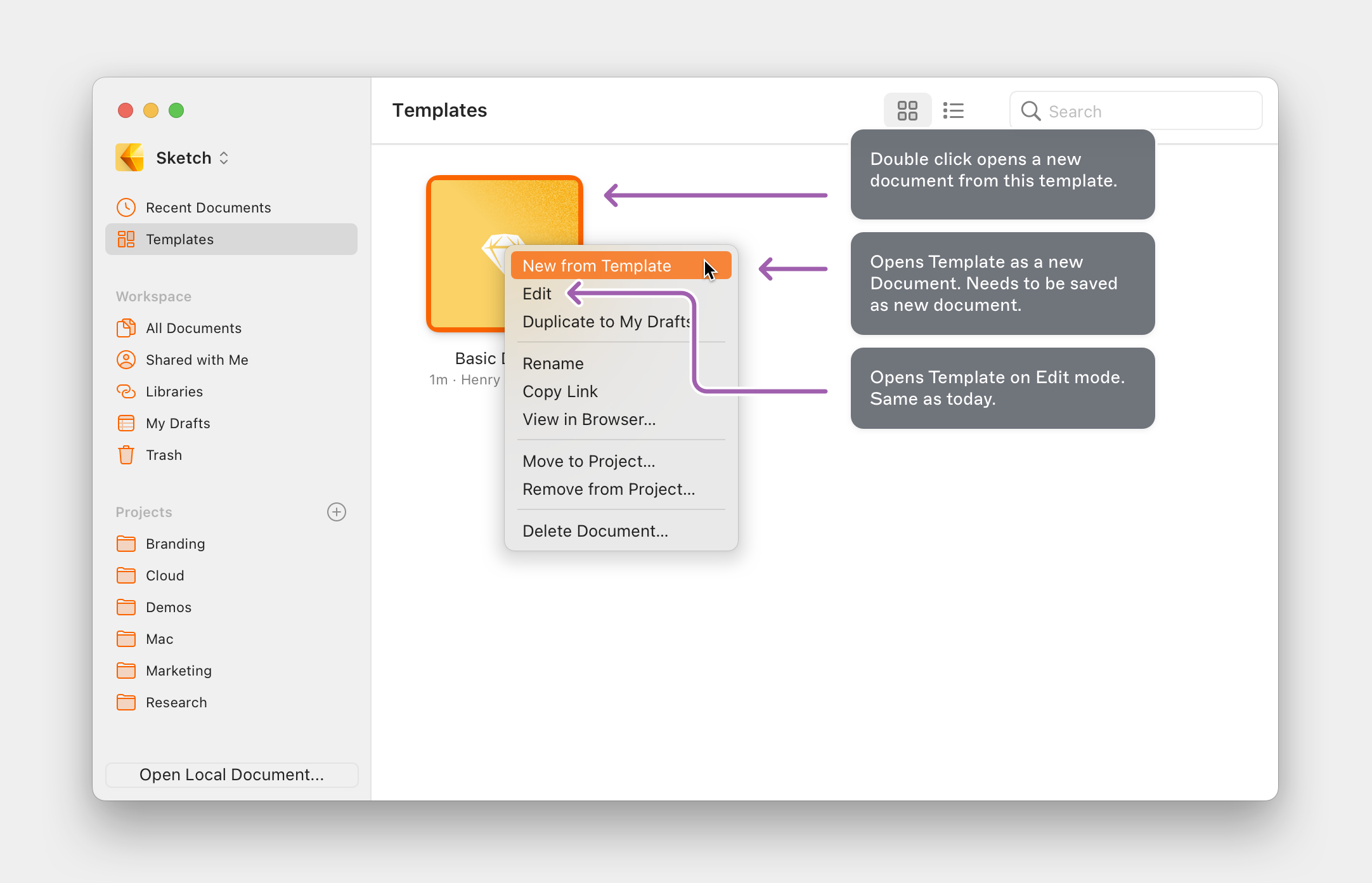The image size is (1372, 883).
Task: Click the Trash bin icon
Action: (x=126, y=455)
